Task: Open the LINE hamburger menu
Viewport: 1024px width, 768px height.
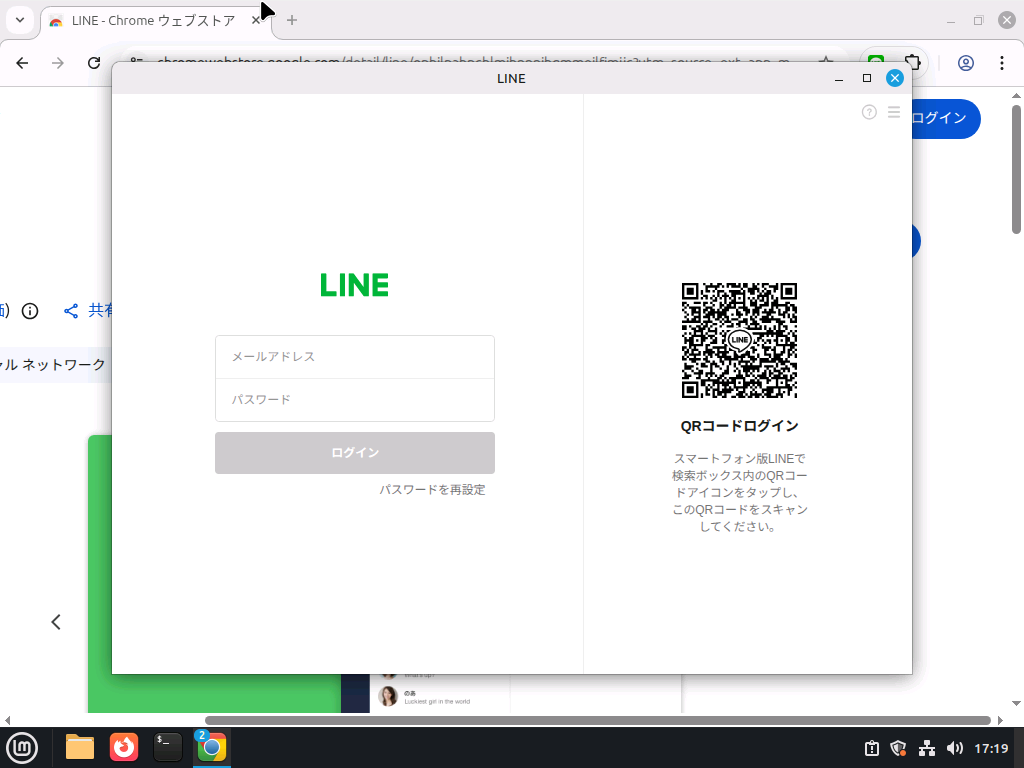Action: pyautogui.click(x=894, y=112)
